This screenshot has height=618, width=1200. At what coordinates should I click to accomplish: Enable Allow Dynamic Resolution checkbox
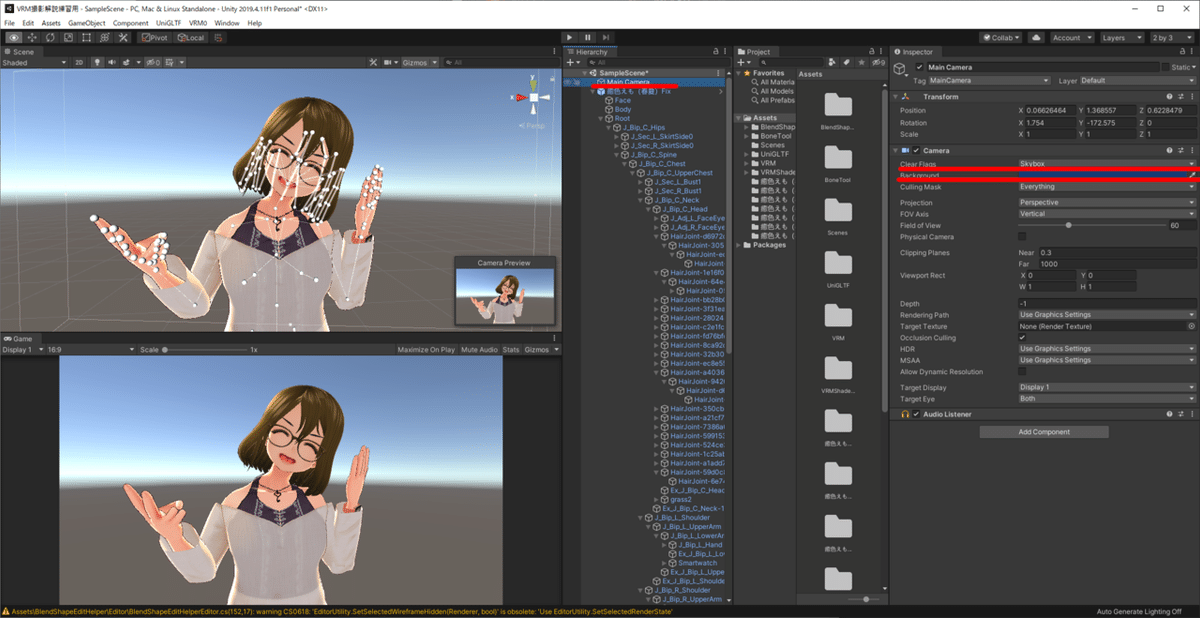tap(1022, 372)
